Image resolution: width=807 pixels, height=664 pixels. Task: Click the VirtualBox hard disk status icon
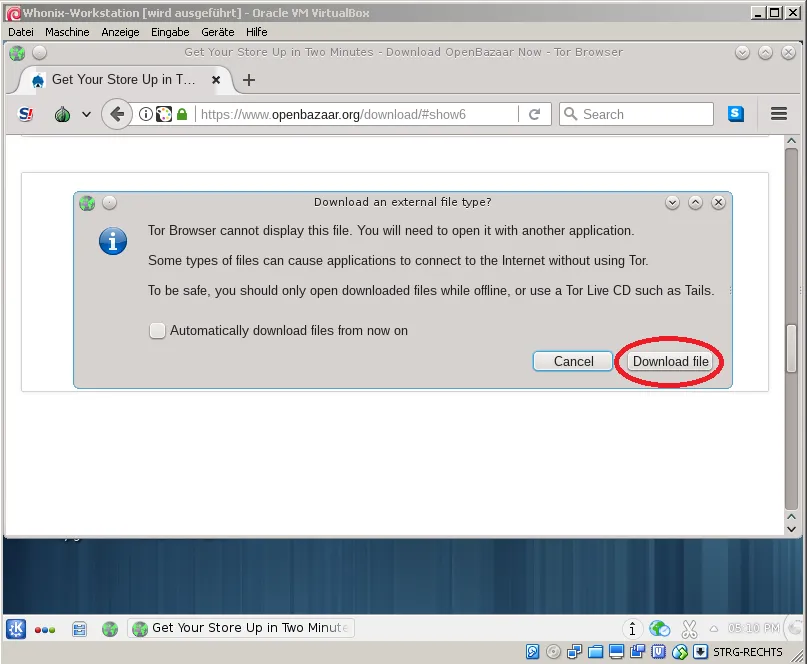pyautogui.click(x=533, y=652)
